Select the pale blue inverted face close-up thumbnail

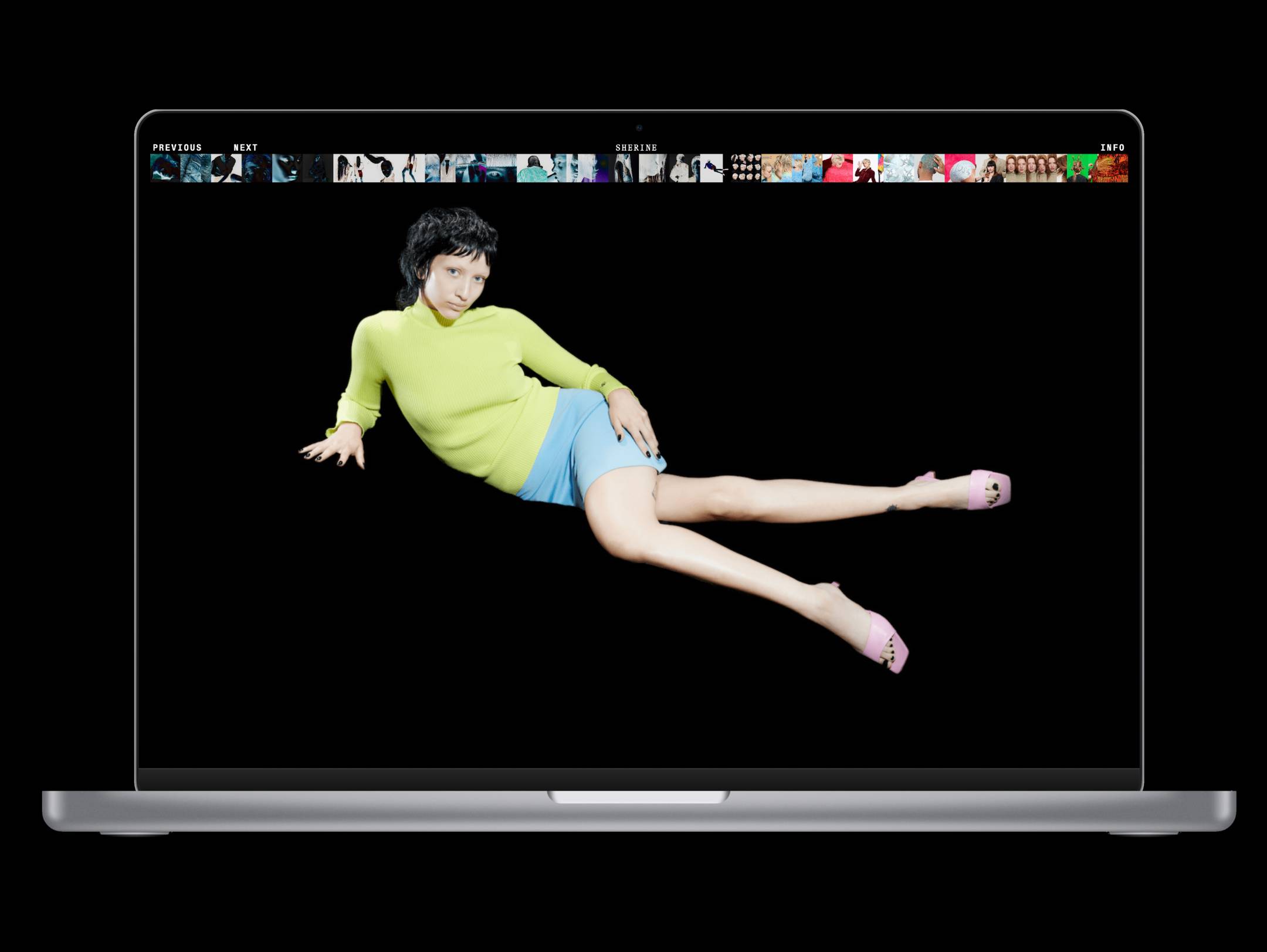(x=287, y=168)
